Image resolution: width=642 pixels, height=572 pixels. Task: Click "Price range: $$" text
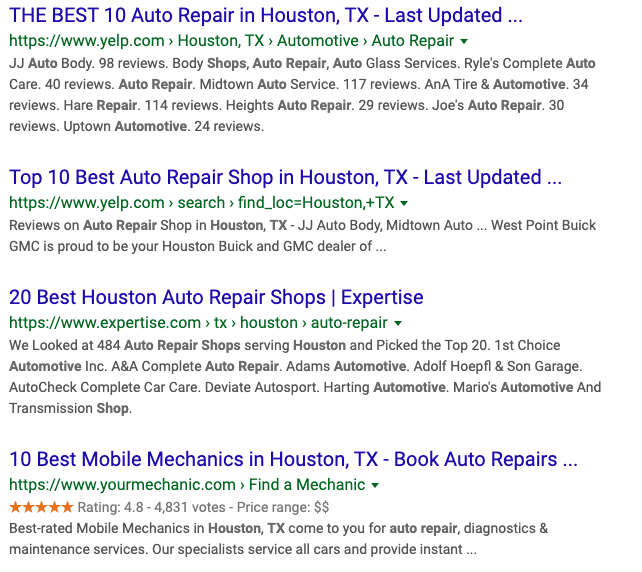pos(283,507)
